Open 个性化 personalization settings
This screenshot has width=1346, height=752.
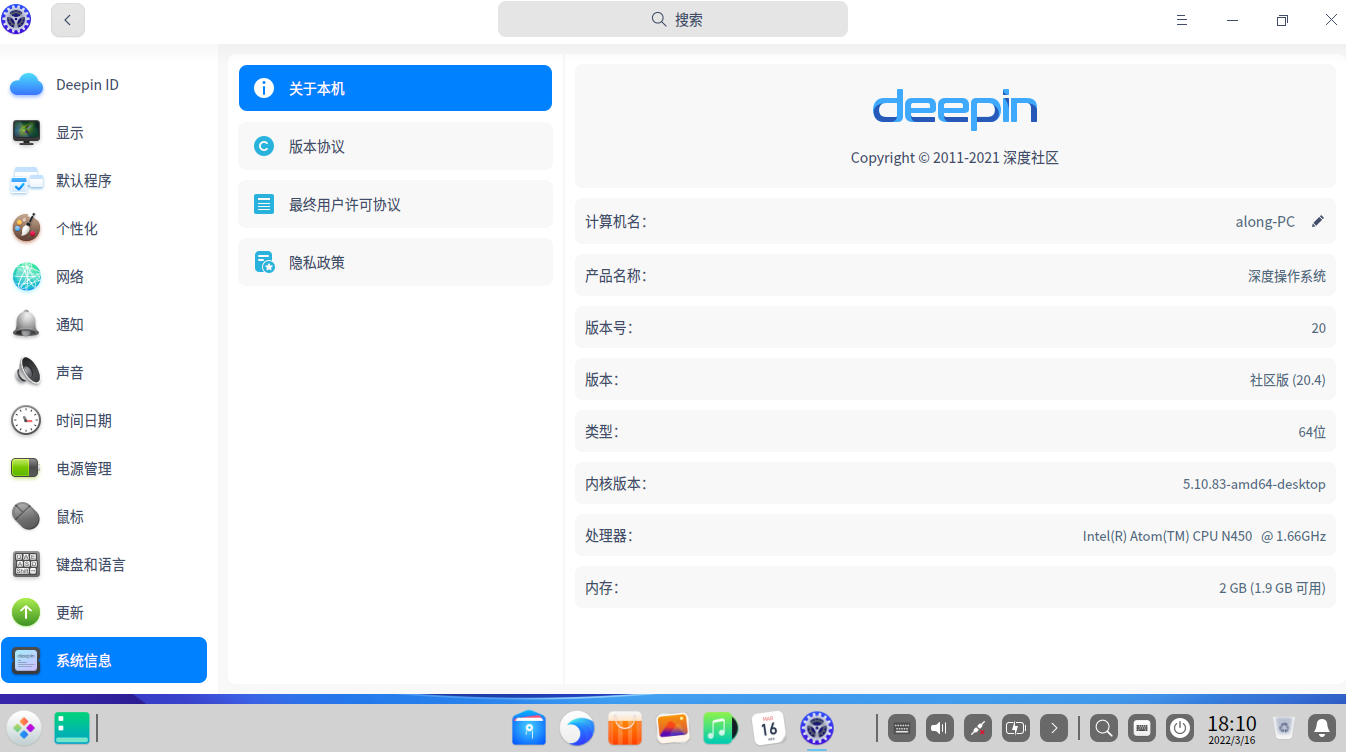(x=104, y=229)
